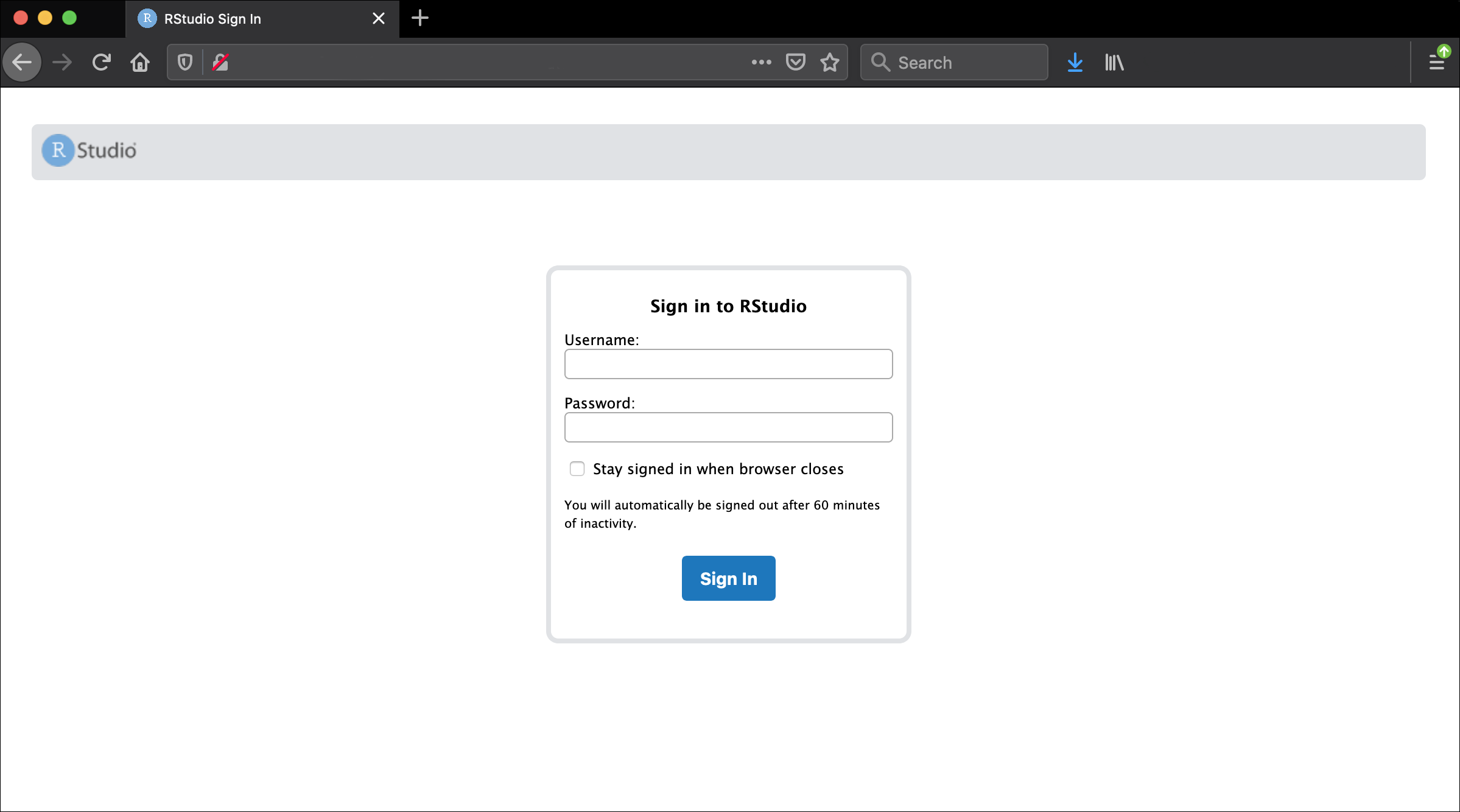Reload the RStudio Sign In page
The width and height of the screenshot is (1460, 812).
click(x=101, y=62)
